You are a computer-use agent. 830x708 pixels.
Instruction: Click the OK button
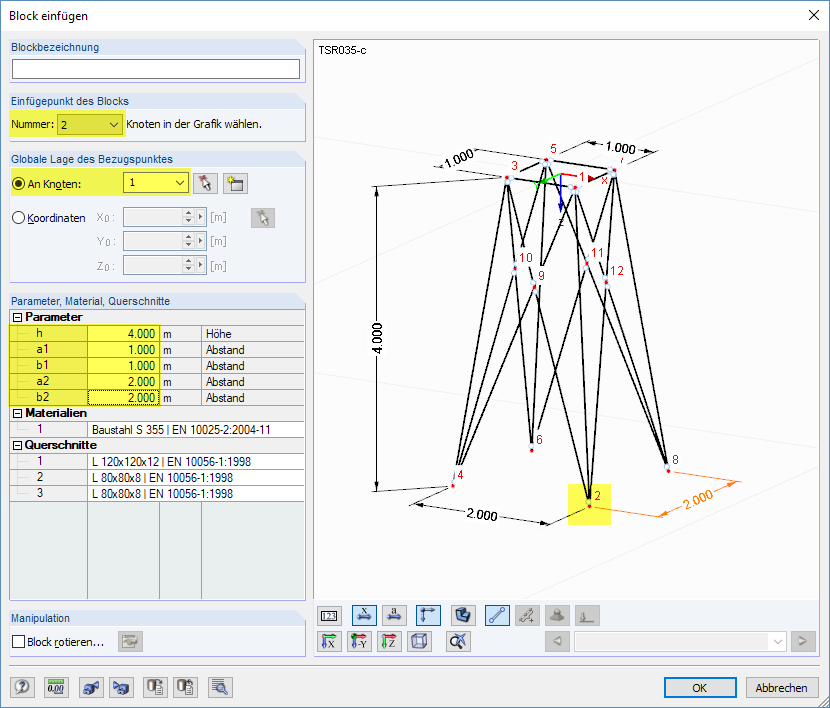tap(700, 687)
